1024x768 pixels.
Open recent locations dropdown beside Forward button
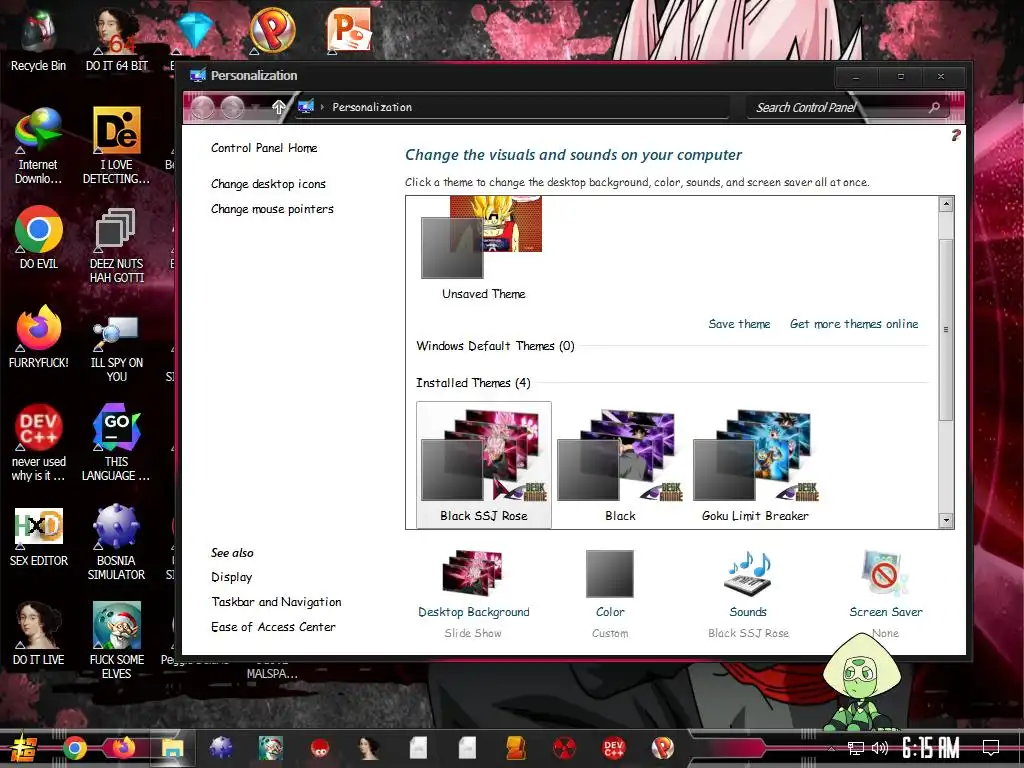tap(256, 108)
